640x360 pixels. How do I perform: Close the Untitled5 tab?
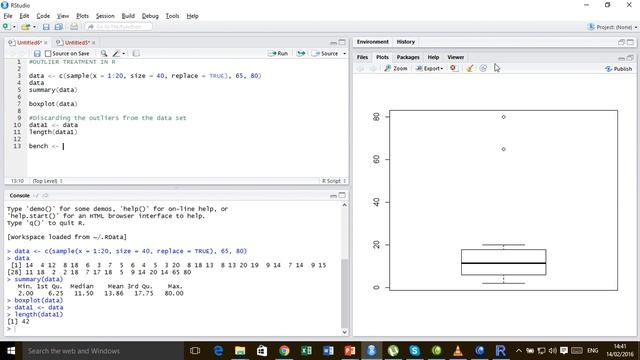pos(93,42)
